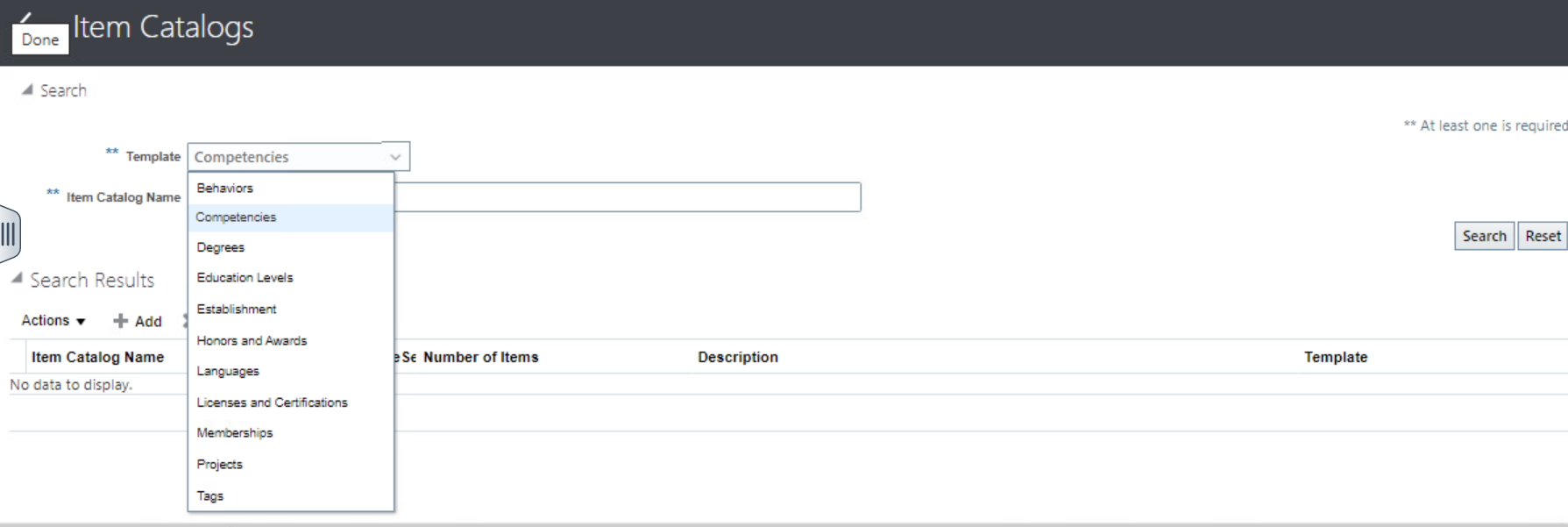
Task: Select Projects from dropdown list
Action: pyautogui.click(x=291, y=465)
